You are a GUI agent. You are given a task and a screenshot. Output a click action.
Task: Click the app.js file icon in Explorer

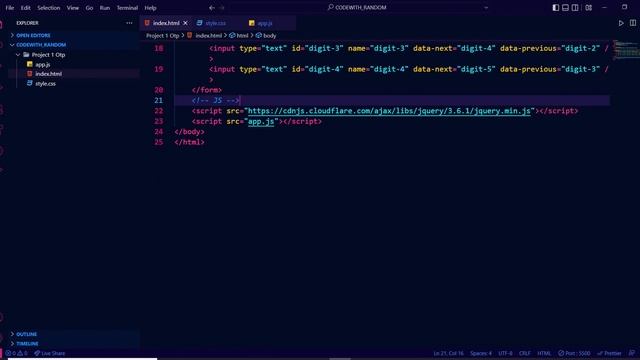[30, 64]
